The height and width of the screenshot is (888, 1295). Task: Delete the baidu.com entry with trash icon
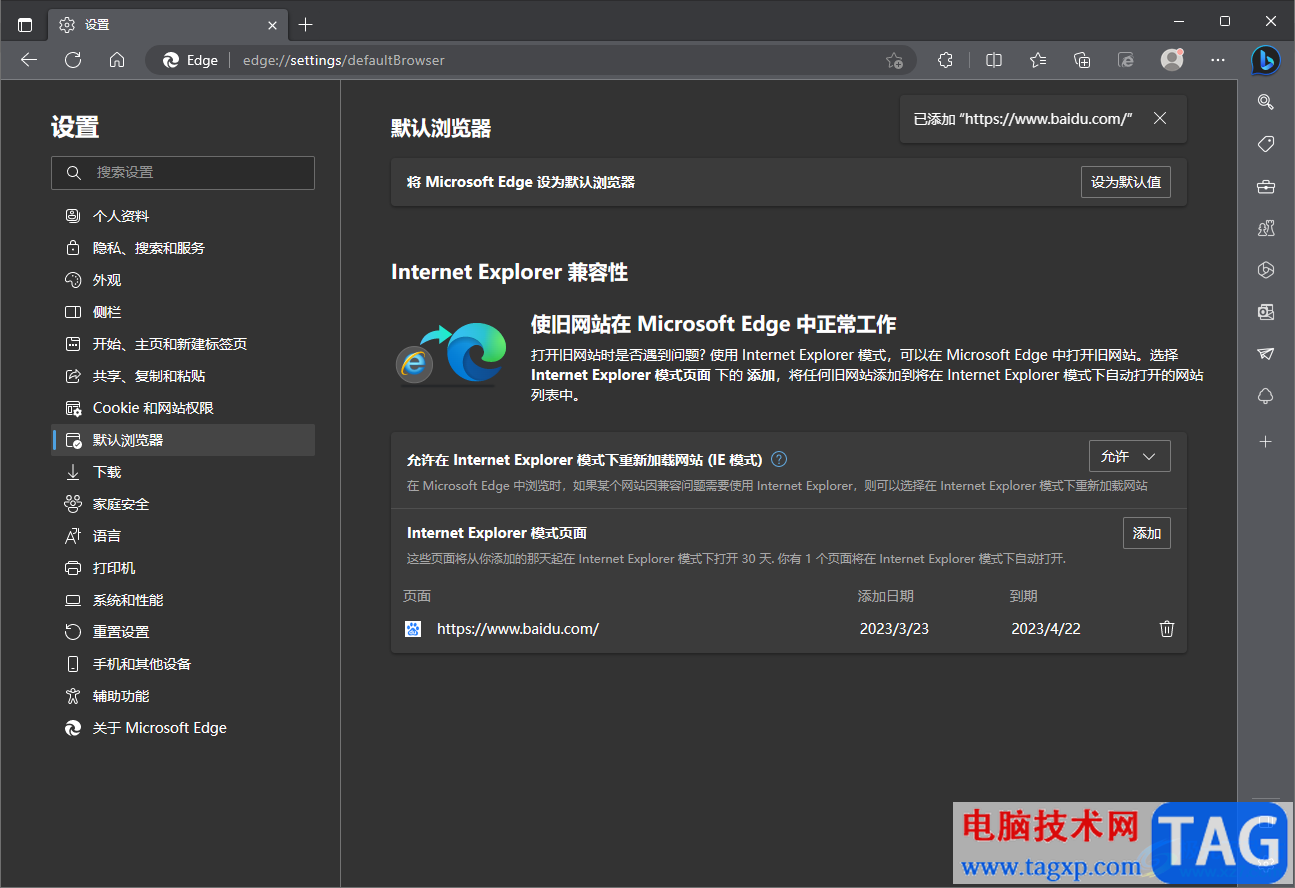[x=1166, y=629]
